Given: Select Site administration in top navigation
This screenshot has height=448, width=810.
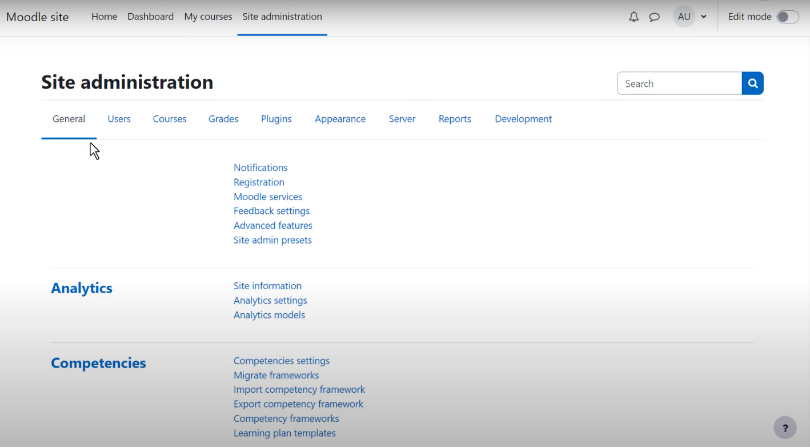Looking at the screenshot, I should 282,17.
